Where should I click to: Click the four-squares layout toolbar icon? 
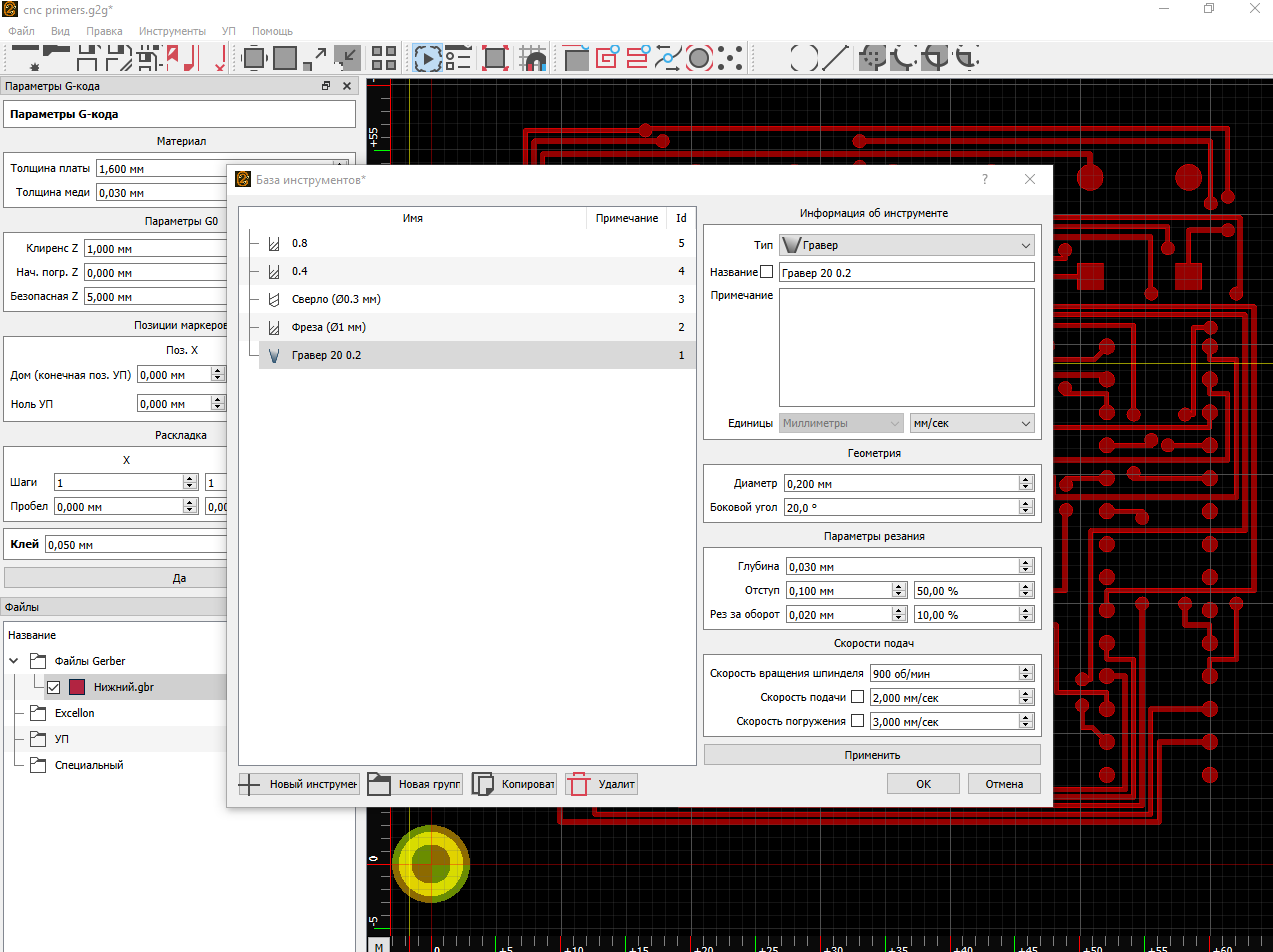click(x=384, y=57)
